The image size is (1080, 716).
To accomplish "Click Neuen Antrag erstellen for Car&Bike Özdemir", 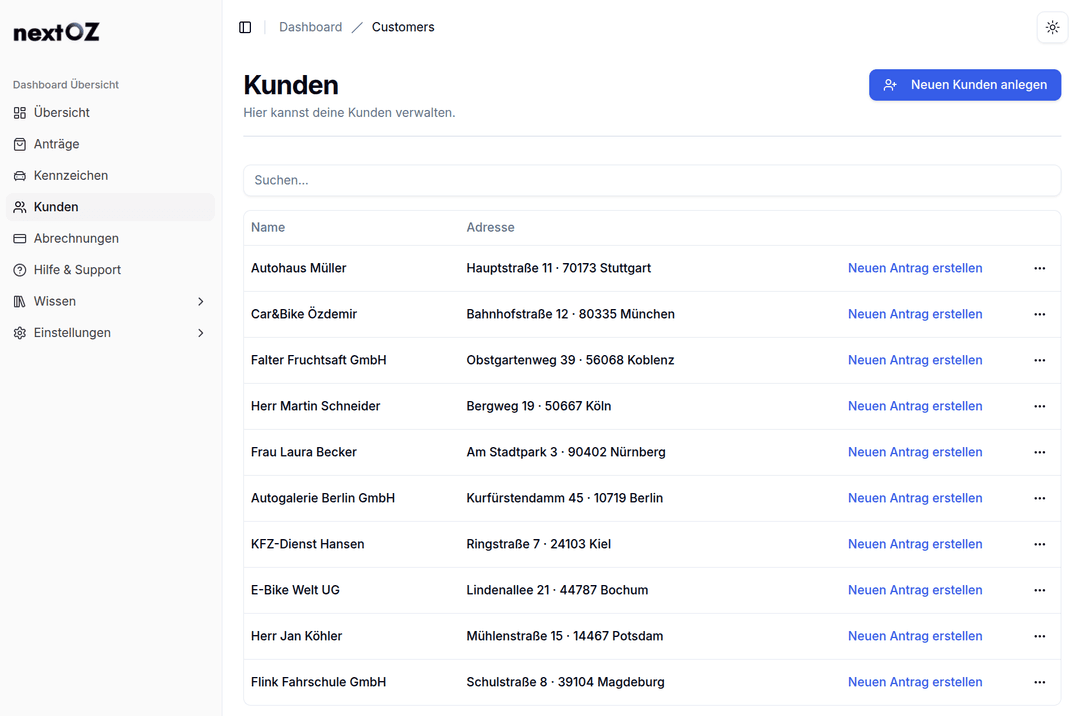I will [x=915, y=314].
